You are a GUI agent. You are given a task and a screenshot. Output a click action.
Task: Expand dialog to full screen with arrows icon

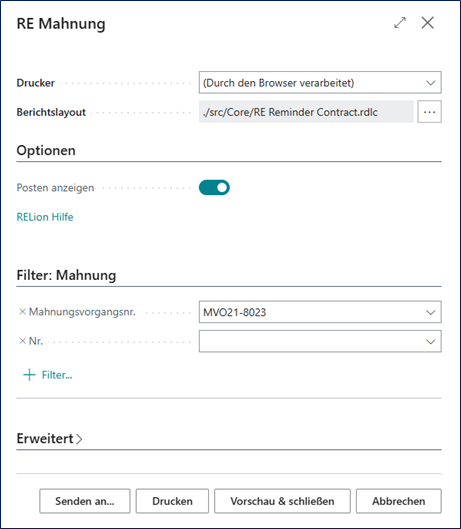click(400, 23)
